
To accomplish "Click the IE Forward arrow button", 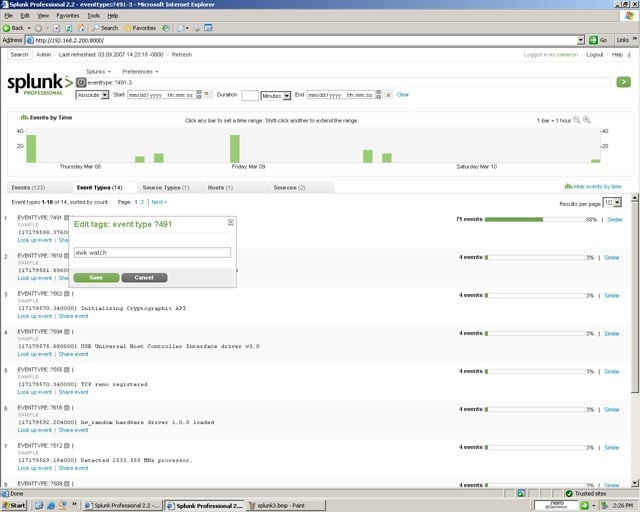I will coord(38,28).
